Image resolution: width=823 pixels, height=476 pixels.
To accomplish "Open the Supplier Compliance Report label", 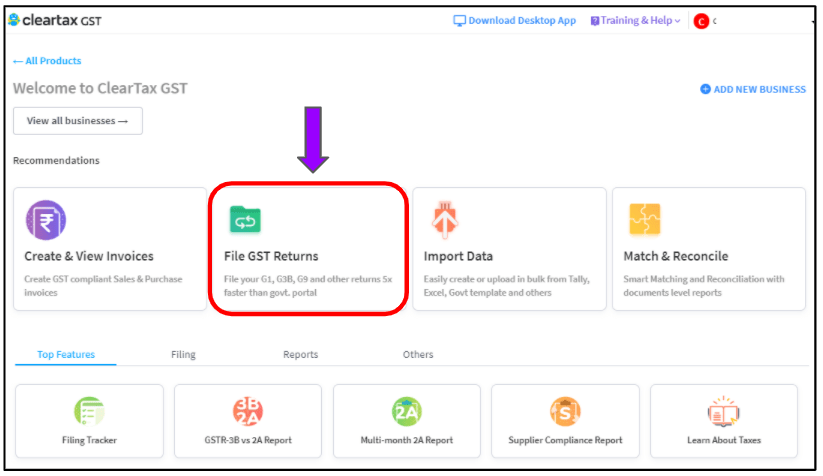I will click(565, 440).
